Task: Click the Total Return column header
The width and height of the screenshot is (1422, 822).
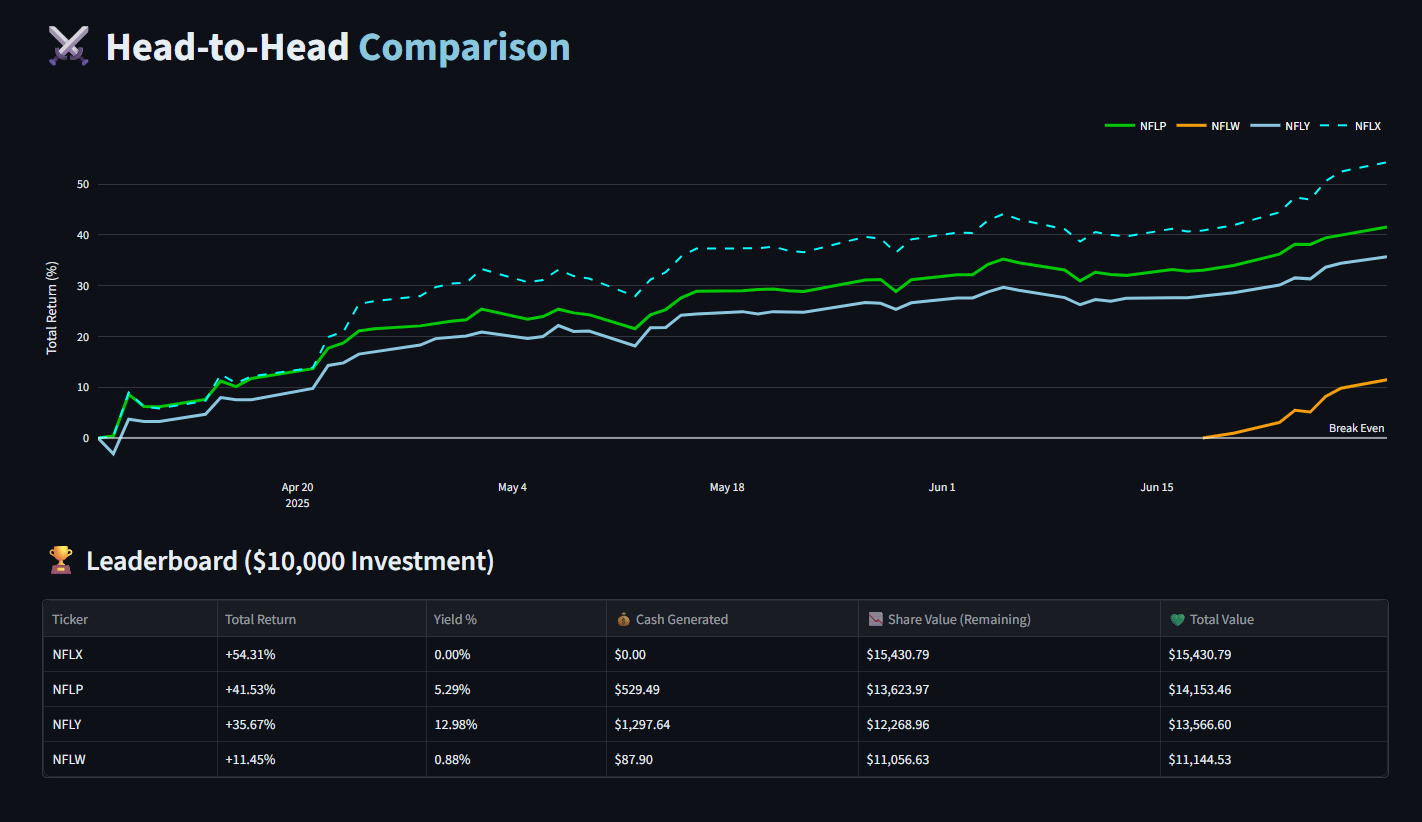Action: (322, 619)
